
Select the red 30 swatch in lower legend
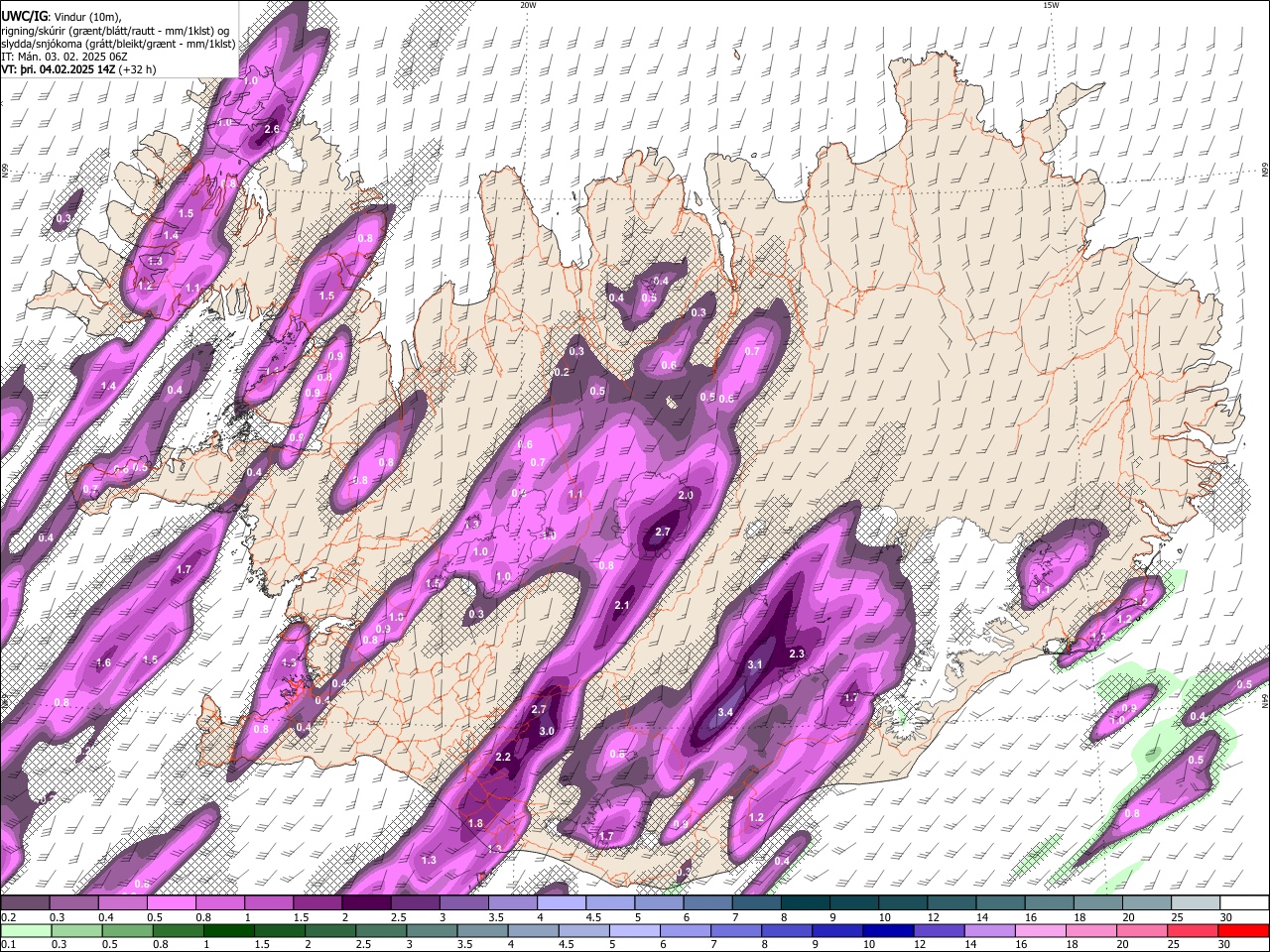point(1243,930)
